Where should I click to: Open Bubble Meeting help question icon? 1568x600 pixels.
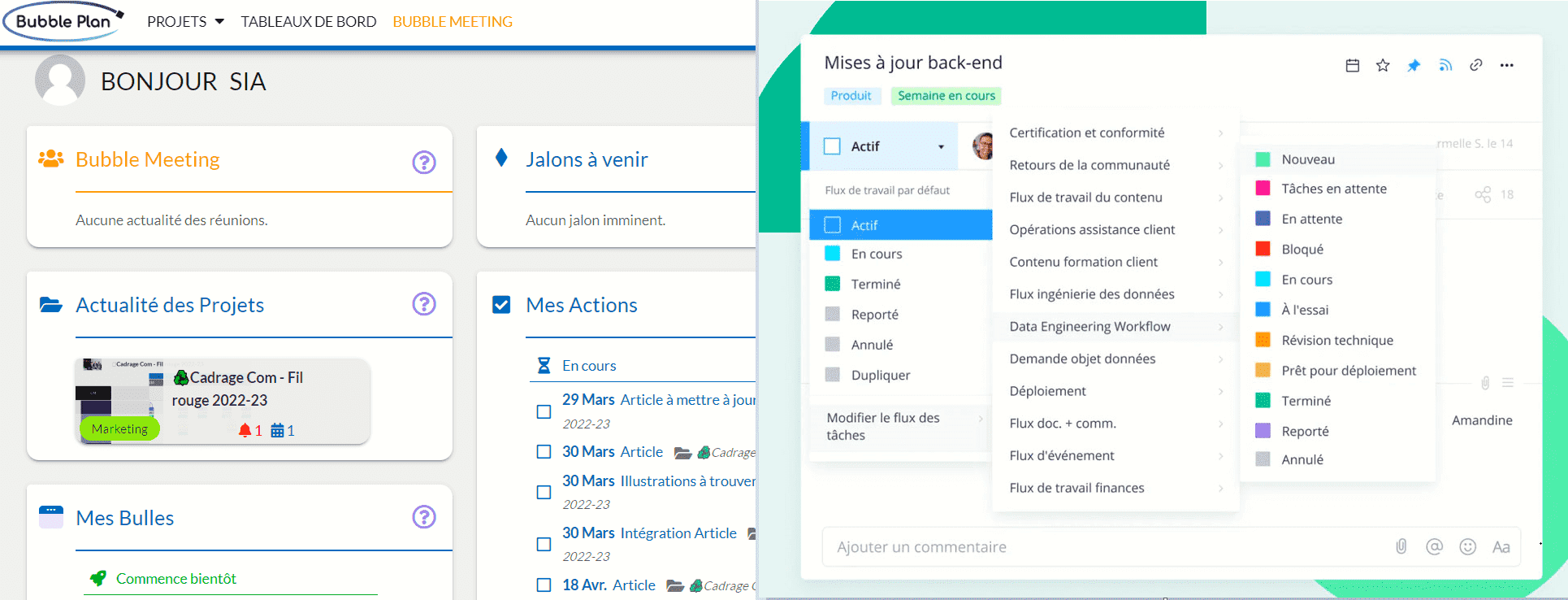pyautogui.click(x=424, y=163)
